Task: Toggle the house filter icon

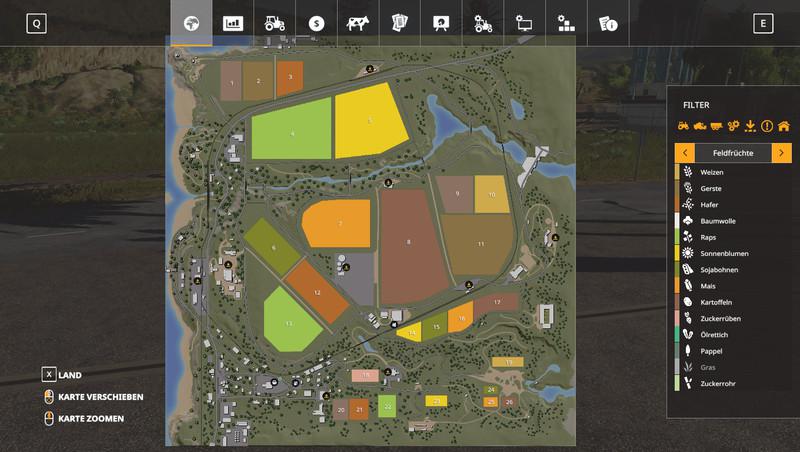Action: pos(783,126)
